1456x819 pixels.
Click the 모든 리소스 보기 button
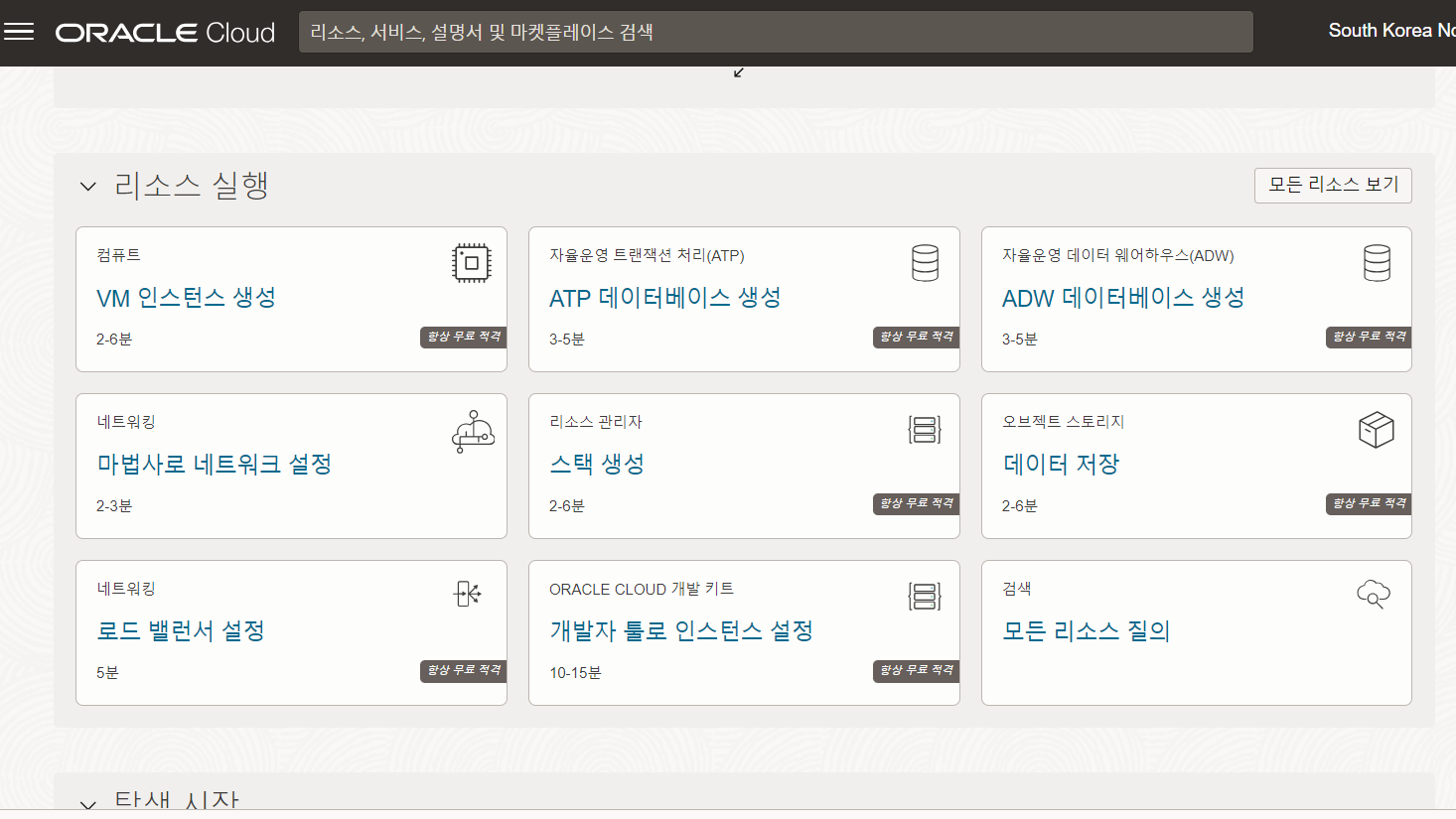pos(1333,185)
